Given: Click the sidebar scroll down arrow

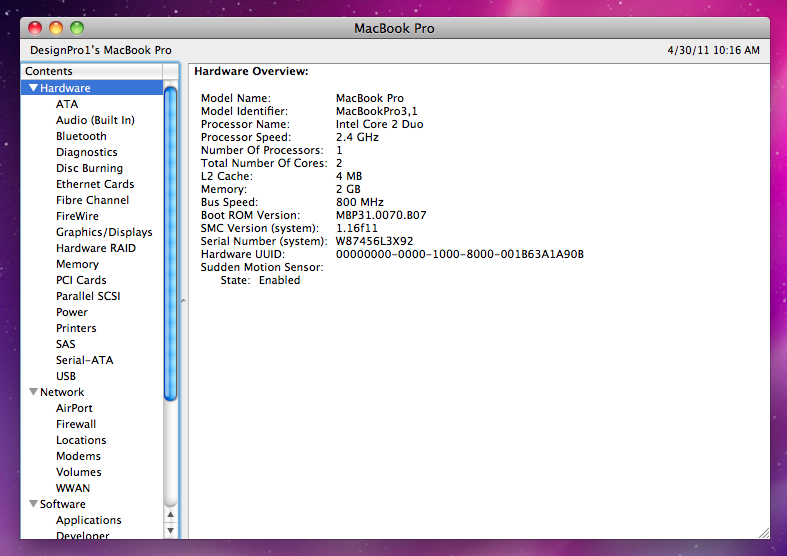Looking at the screenshot, I should click(171, 531).
